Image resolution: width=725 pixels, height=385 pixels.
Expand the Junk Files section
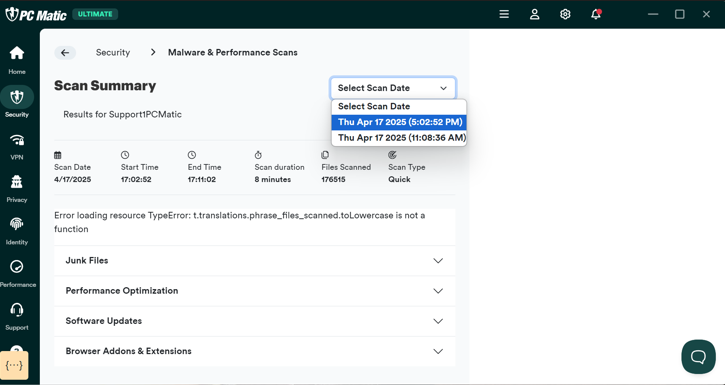(254, 261)
